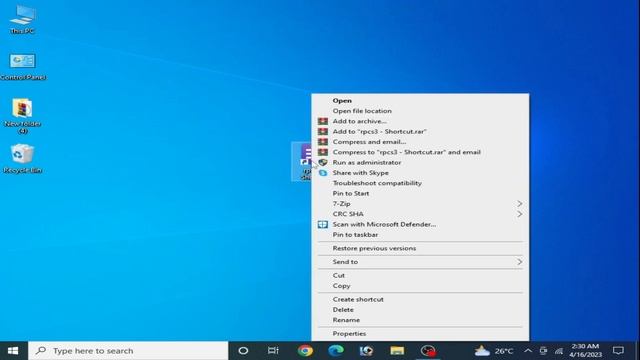Choose Compress to "rpcs3 - Shortcut.rar" and email
This screenshot has height=360, width=640.
[420, 152]
